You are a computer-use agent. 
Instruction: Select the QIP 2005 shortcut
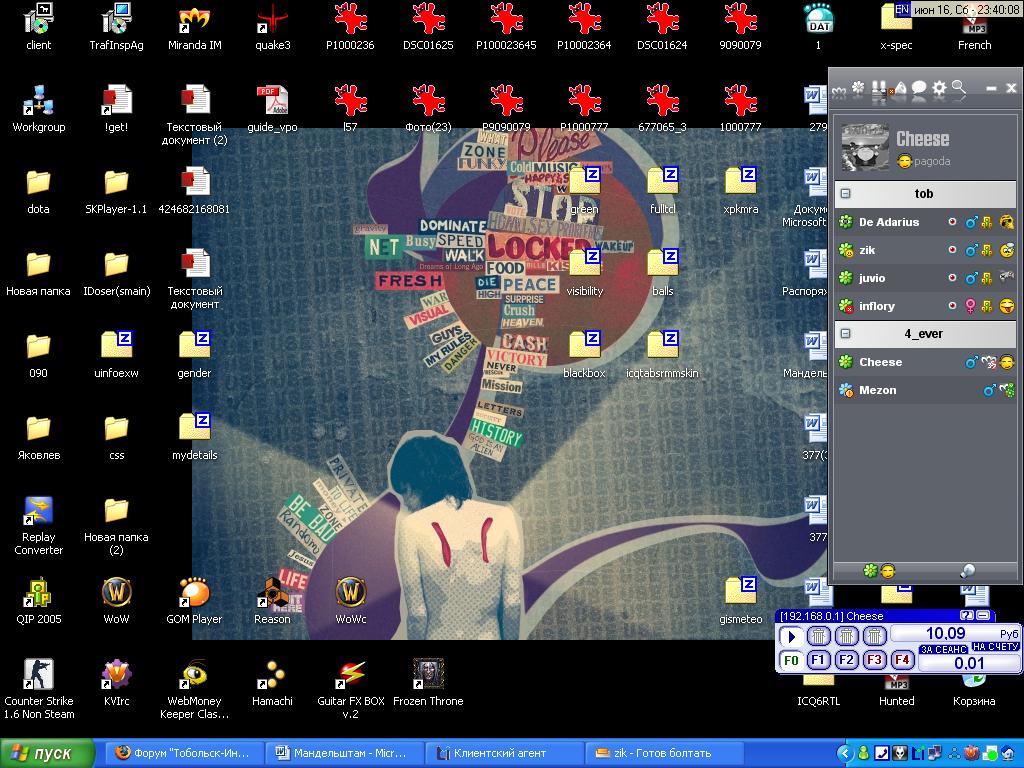click(x=39, y=601)
